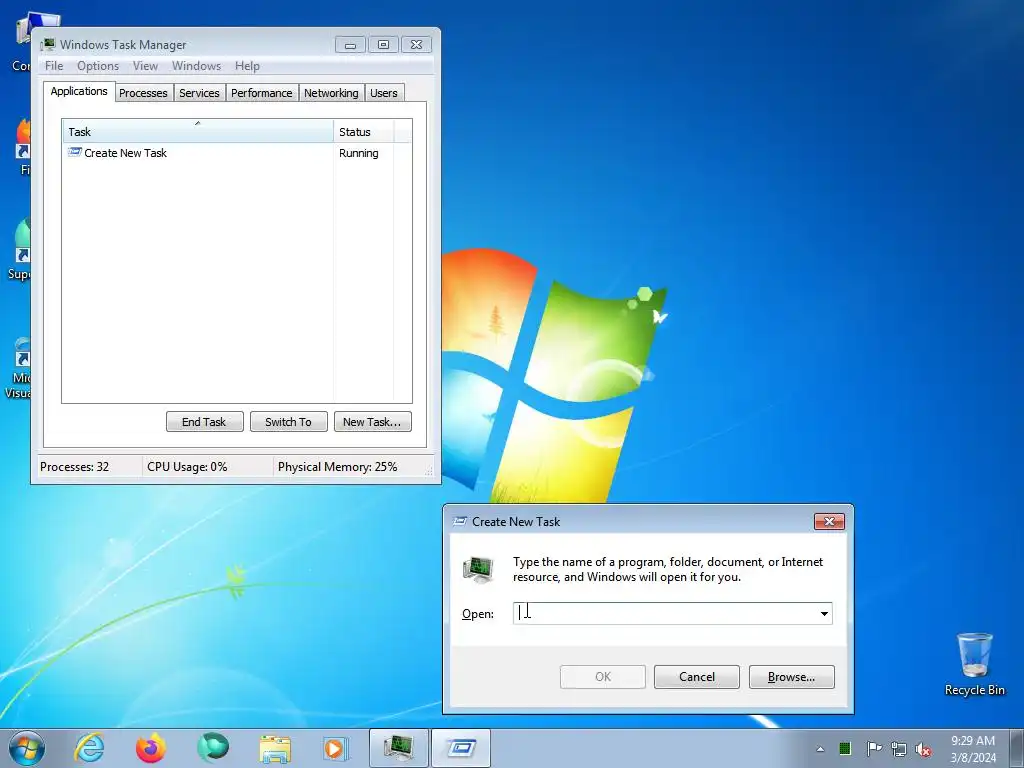Click the green CPU meter tray icon
The height and width of the screenshot is (768, 1024).
click(845, 748)
